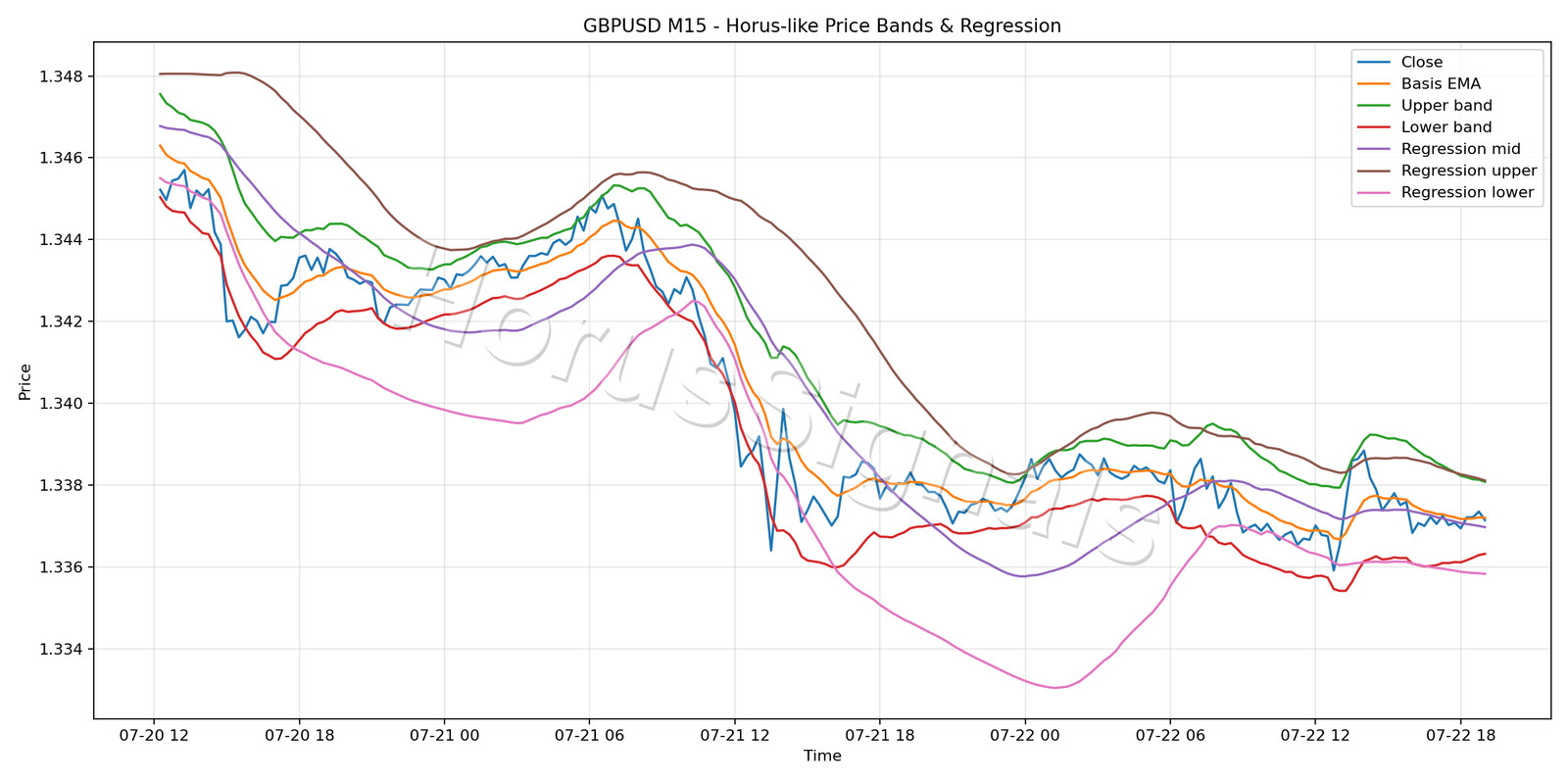Click the '07-21 12' x-axis tick label
Image resolution: width=1568 pixels, height=784 pixels.
pos(734,735)
